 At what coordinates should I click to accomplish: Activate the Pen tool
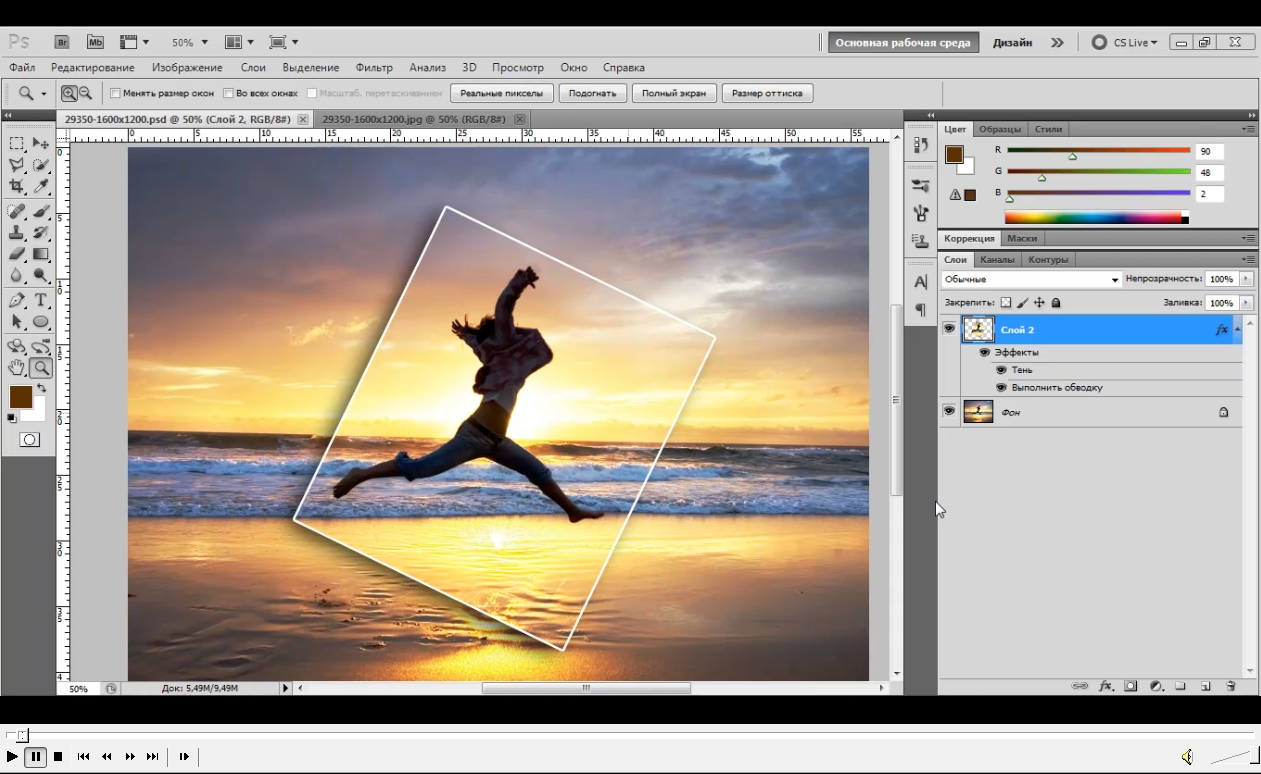17,300
